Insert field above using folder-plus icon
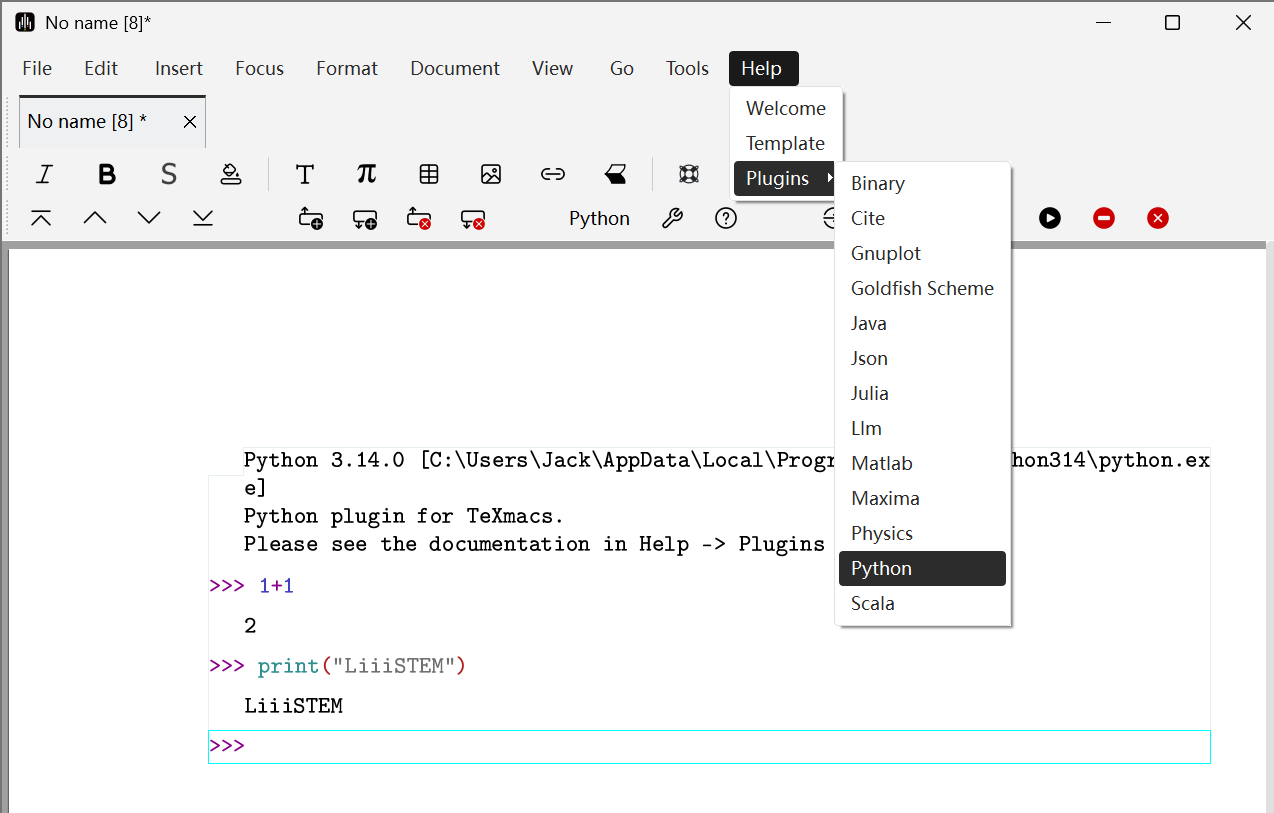The image size is (1274, 813). (x=311, y=218)
